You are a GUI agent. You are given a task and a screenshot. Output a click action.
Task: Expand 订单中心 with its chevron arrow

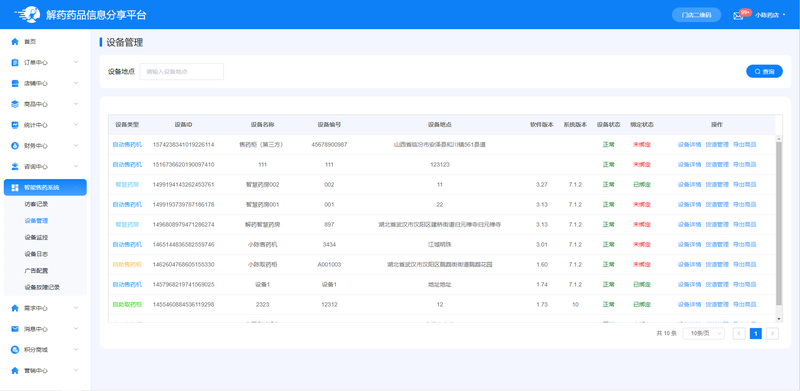click(x=76, y=62)
